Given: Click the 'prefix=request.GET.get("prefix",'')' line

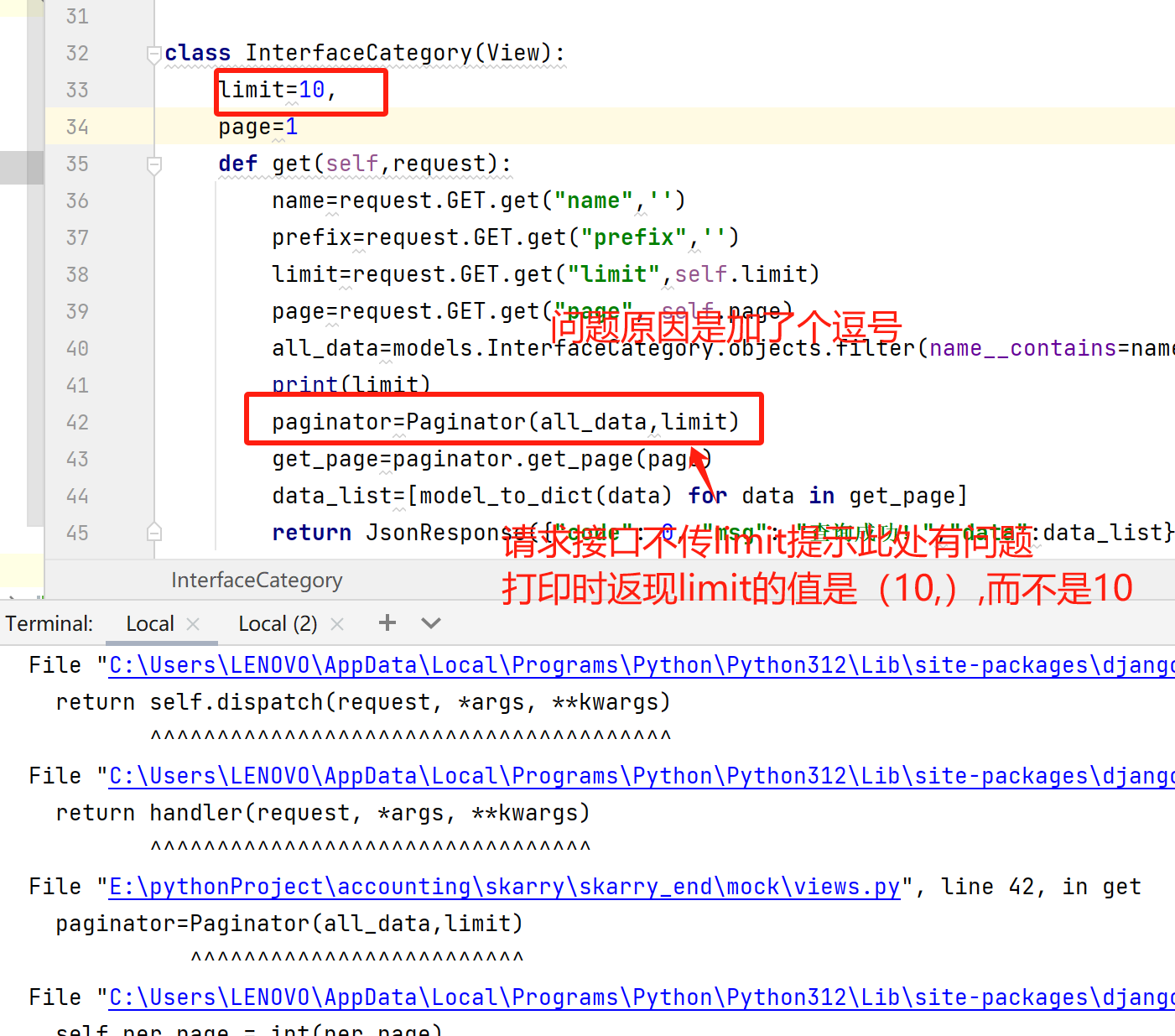Looking at the screenshot, I should click(x=506, y=237).
